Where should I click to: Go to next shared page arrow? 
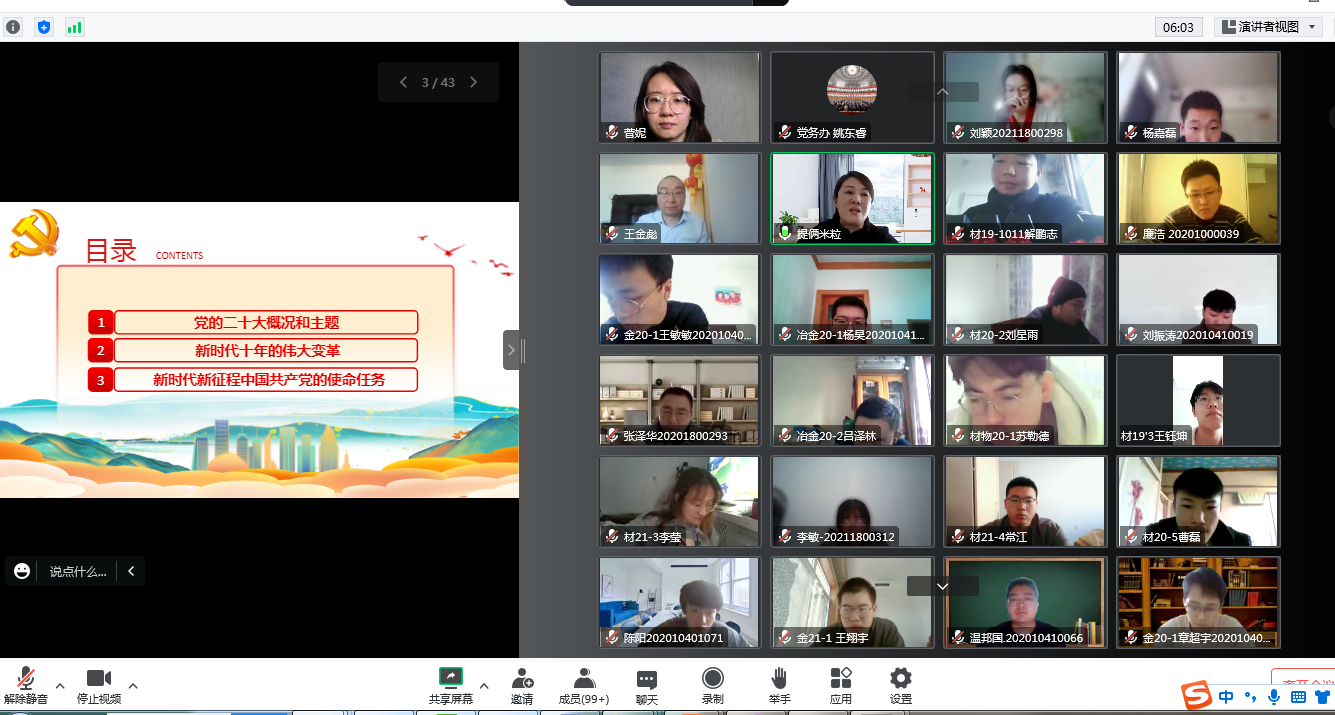(474, 82)
